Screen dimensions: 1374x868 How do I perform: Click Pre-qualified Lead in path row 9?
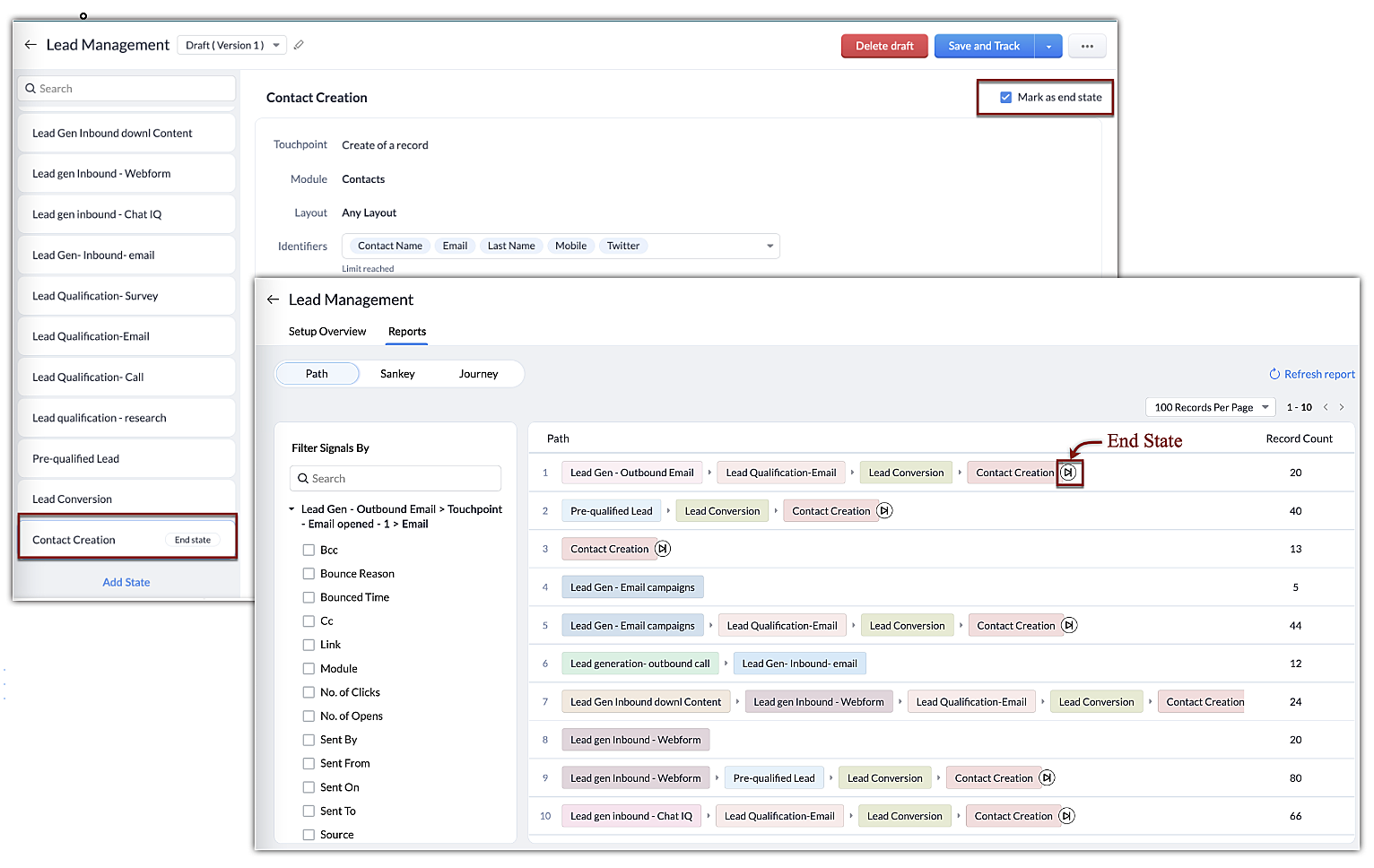coord(774,778)
